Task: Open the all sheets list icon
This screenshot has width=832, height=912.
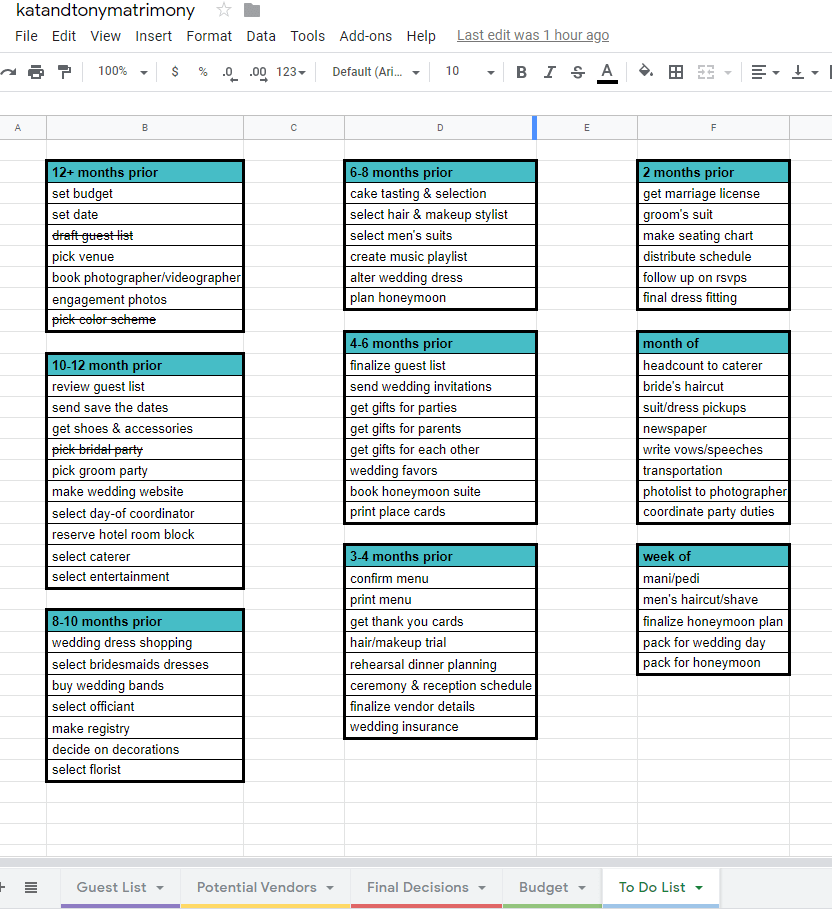Action: [31, 887]
